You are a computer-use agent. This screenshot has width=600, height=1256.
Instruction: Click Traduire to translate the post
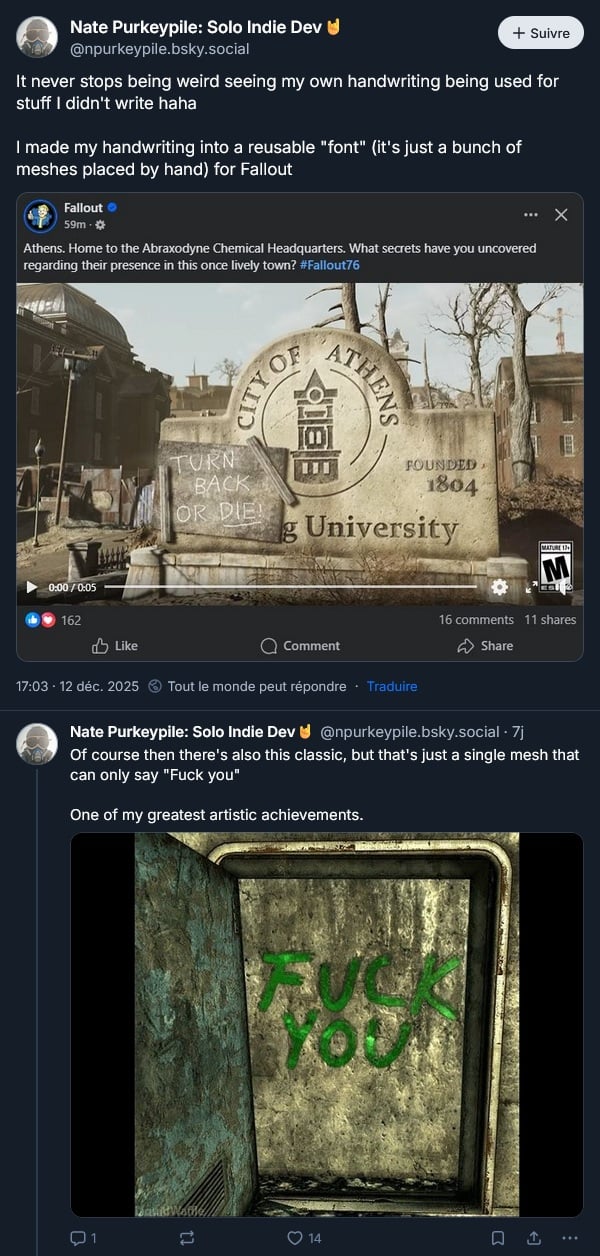pyautogui.click(x=392, y=686)
